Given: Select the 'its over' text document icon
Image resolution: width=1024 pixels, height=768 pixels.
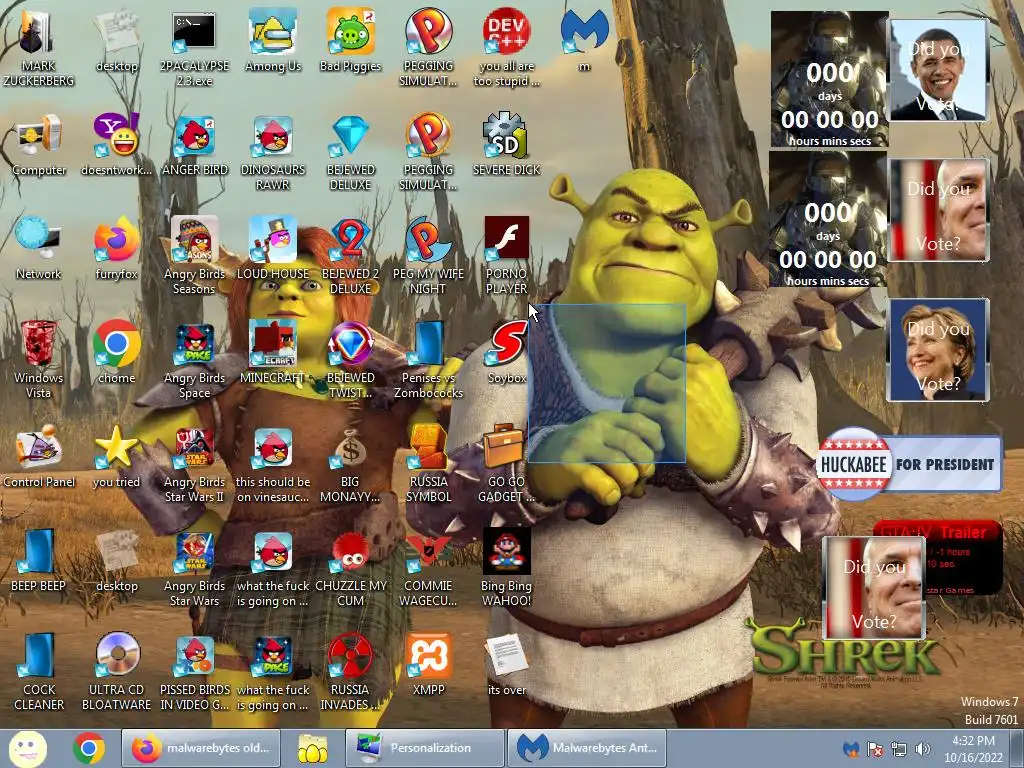Looking at the screenshot, I should 506,664.
